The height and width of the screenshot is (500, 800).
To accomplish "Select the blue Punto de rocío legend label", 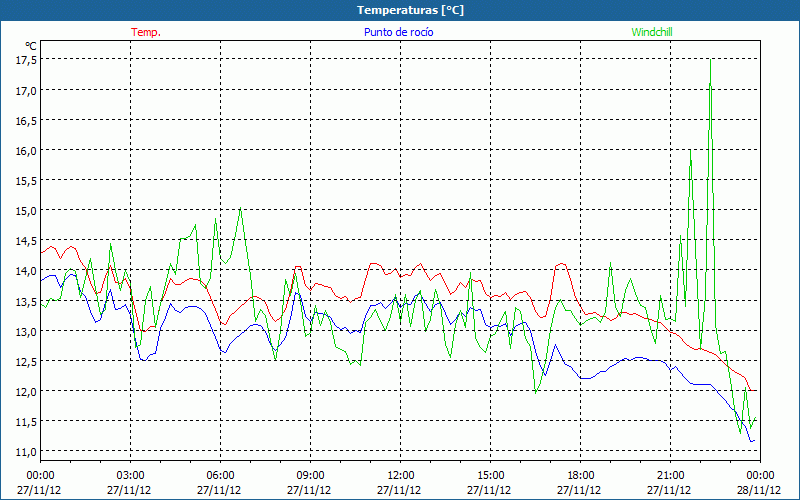I will click(398, 32).
